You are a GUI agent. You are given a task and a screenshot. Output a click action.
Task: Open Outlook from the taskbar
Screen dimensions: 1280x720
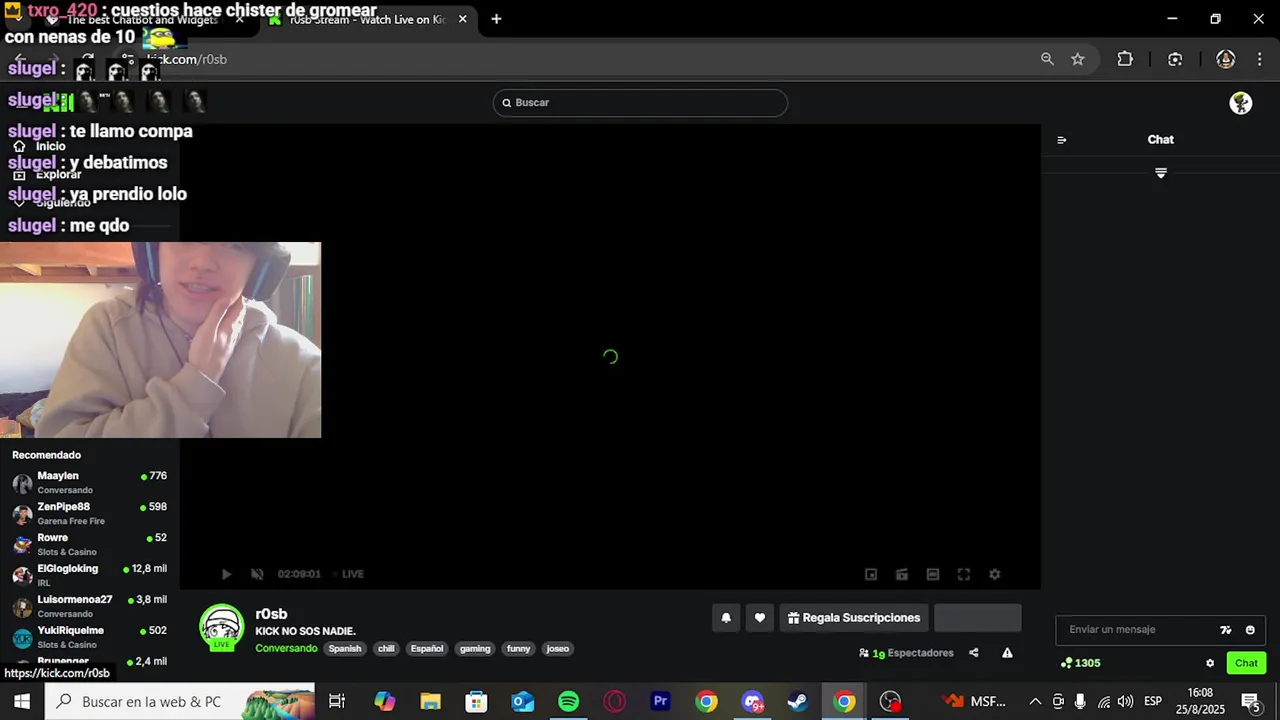click(x=522, y=702)
